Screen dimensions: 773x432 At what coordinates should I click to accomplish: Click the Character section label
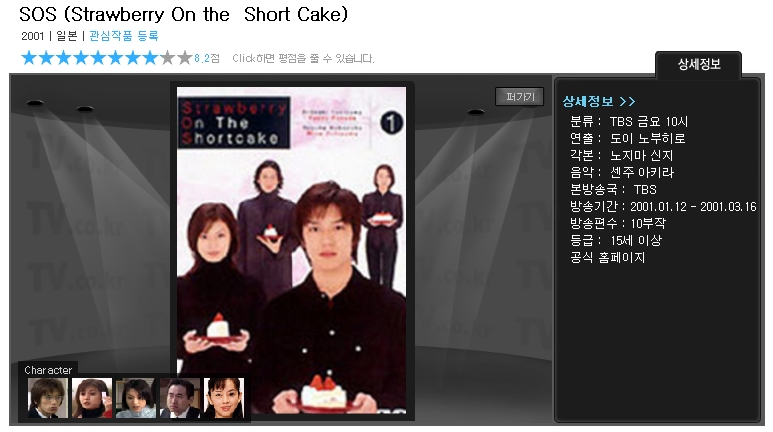coord(48,370)
